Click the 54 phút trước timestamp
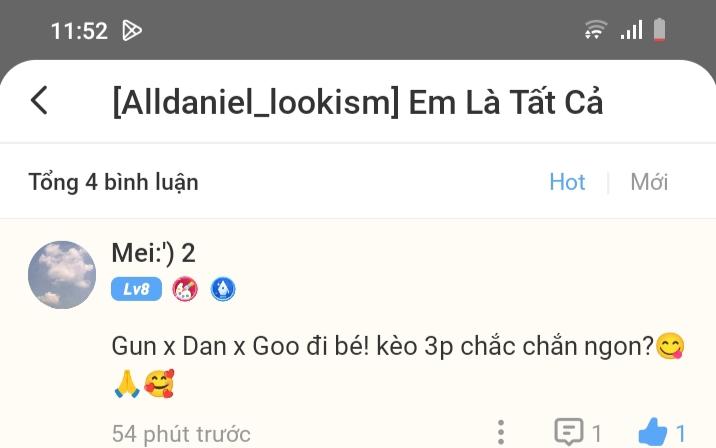The height and width of the screenshot is (448, 716). [181, 434]
